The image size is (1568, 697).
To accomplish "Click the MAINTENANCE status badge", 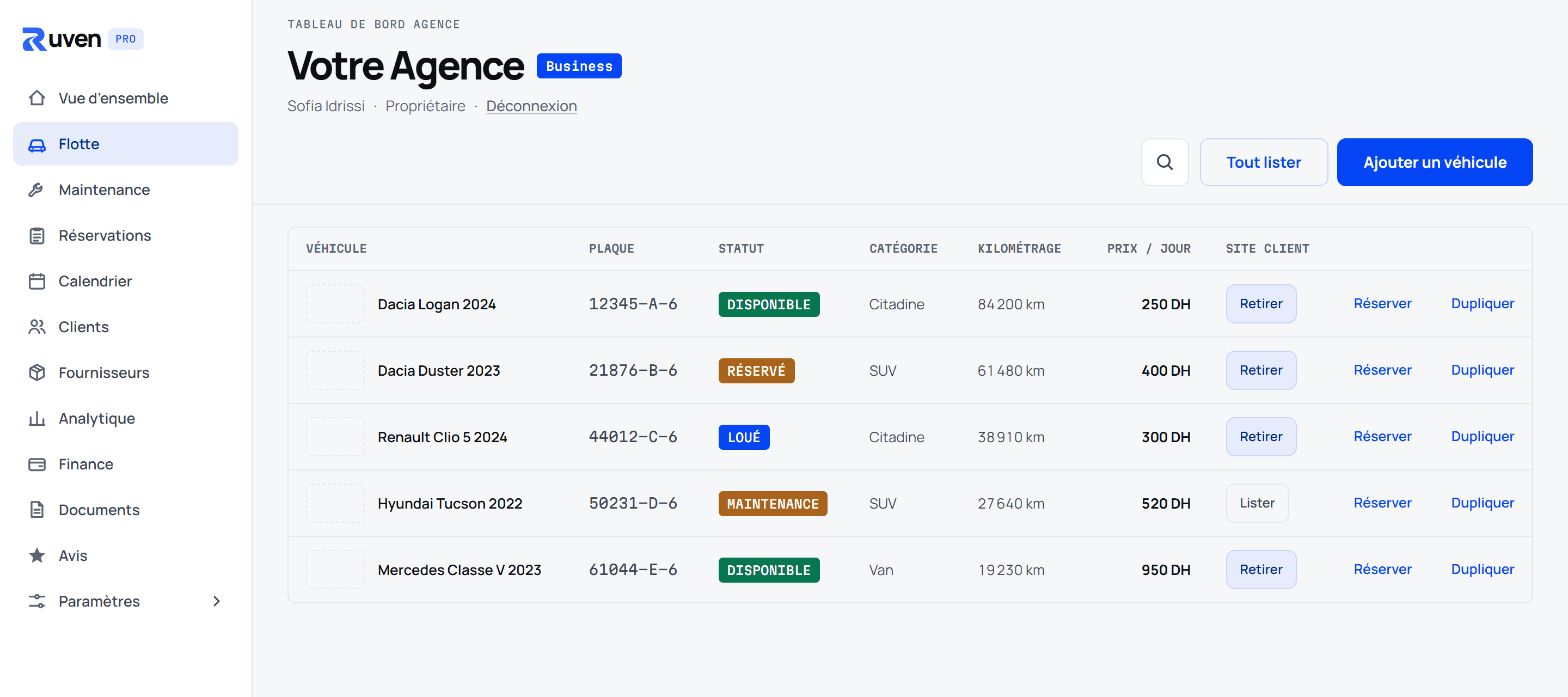I will [x=773, y=504].
